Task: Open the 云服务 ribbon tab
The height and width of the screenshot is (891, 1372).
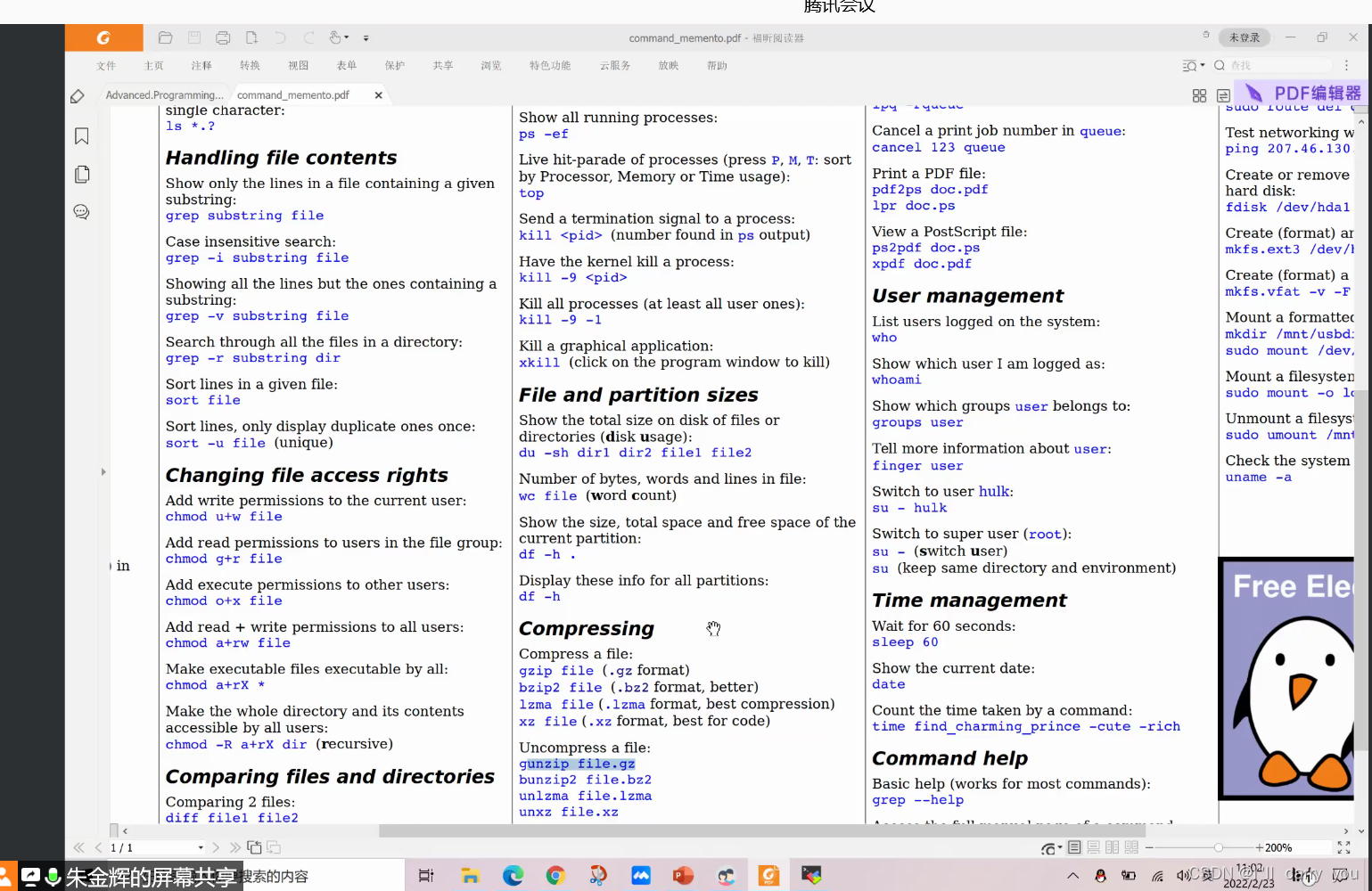Action: [615, 66]
